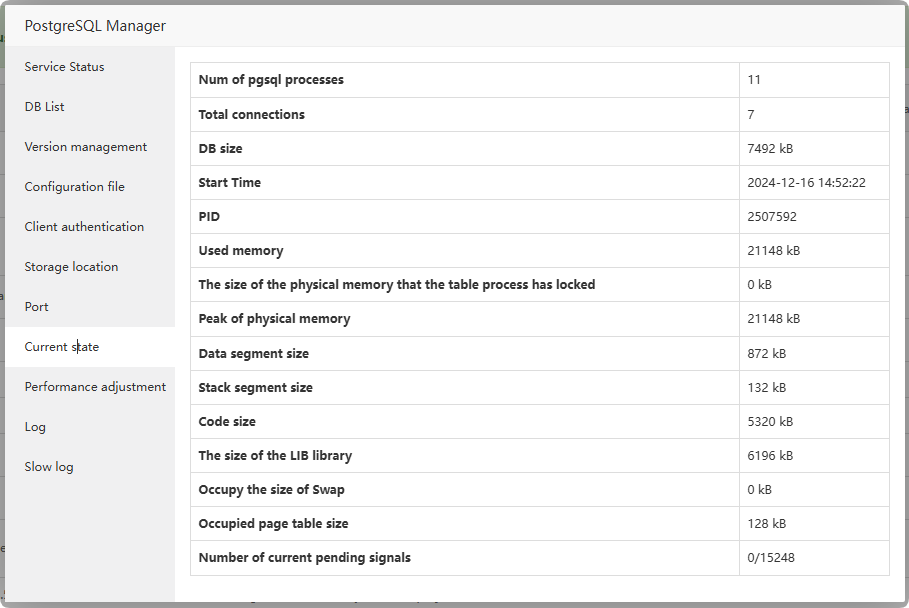Open the Slow log tab
The height and width of the screenshot is (608, 909).
[49, 467]
